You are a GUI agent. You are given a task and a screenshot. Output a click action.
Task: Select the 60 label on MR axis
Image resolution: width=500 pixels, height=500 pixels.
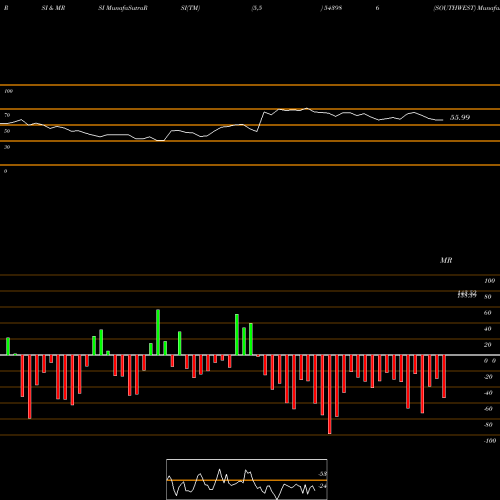pyautogui.click(x=488, y=313)
